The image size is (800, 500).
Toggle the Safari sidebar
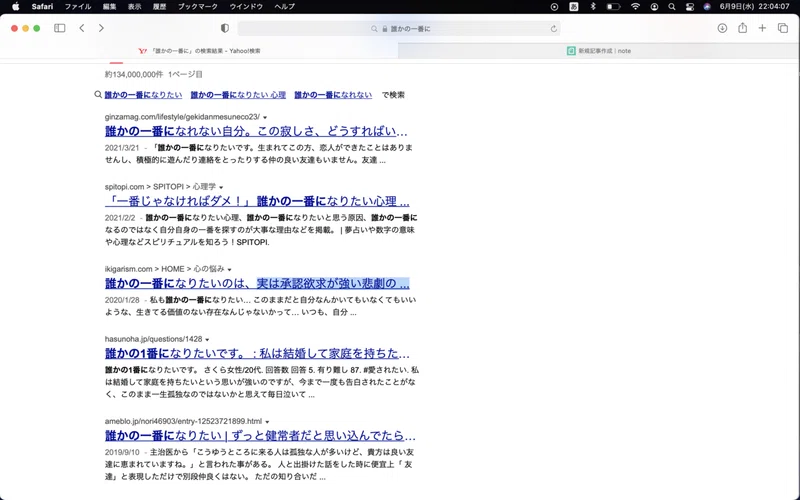point(60,28)
